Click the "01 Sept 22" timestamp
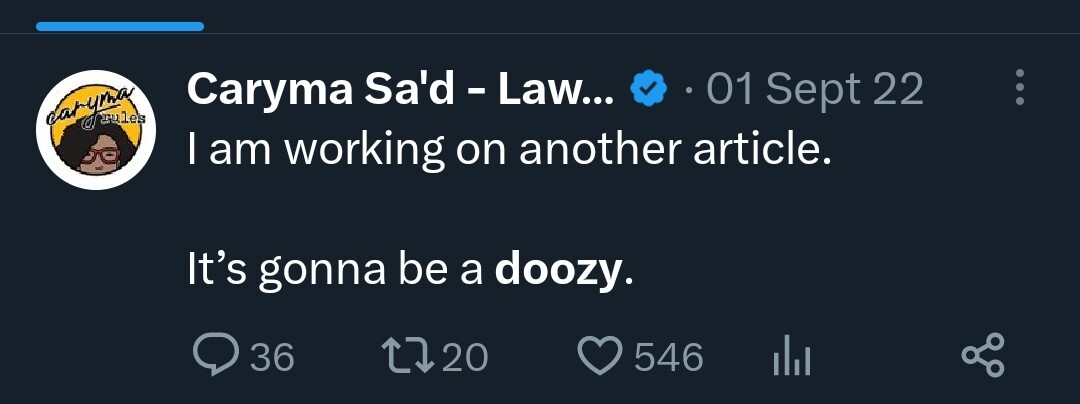The height and width of the screenshot is (404, 1080). click(815, 91)
